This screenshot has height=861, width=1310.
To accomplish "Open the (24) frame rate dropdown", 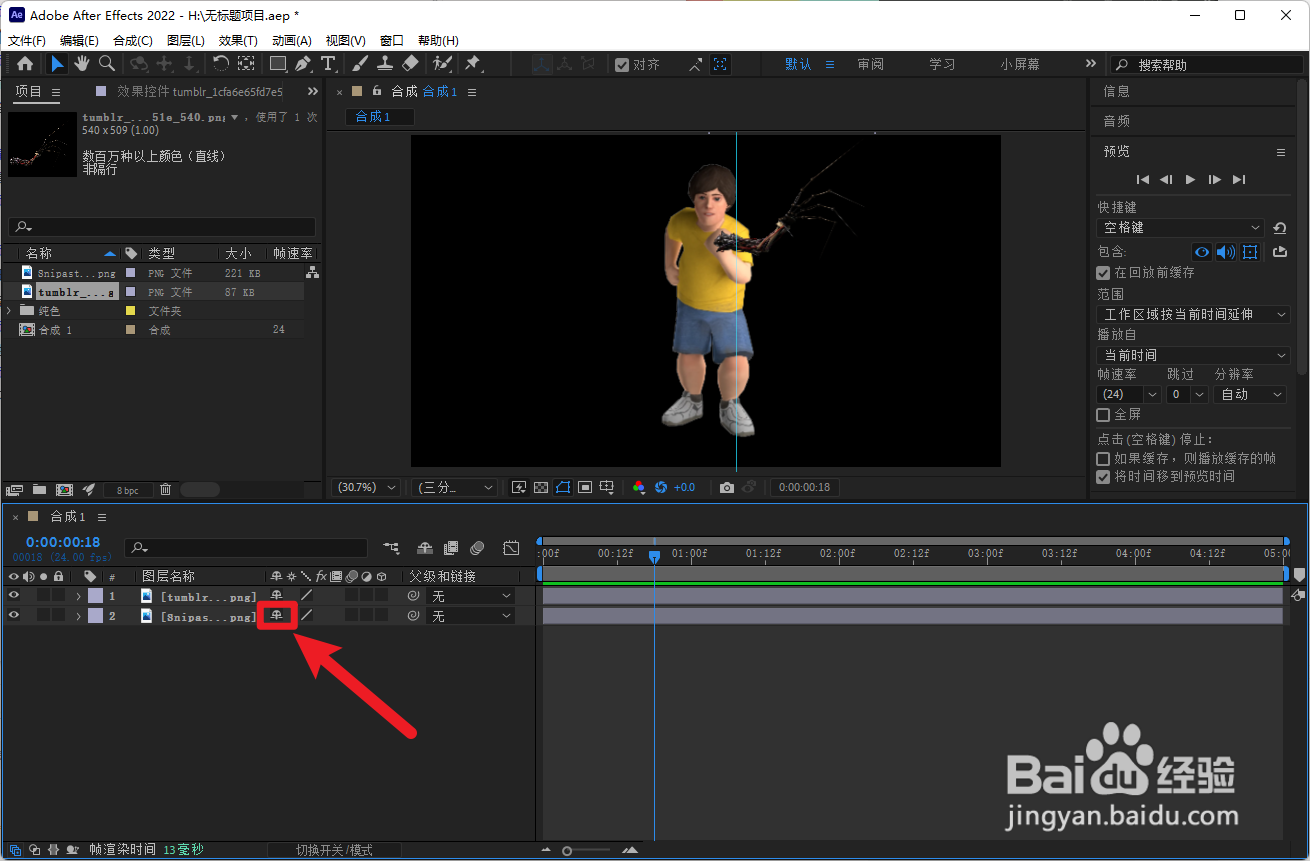I will click(1128, 394).
